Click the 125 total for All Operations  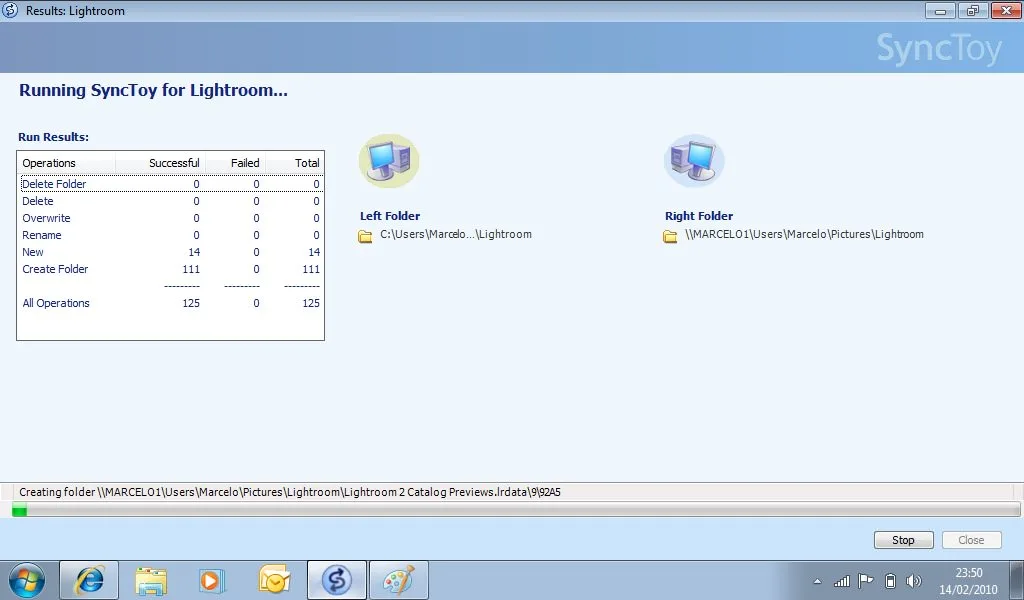click(311, 303)
